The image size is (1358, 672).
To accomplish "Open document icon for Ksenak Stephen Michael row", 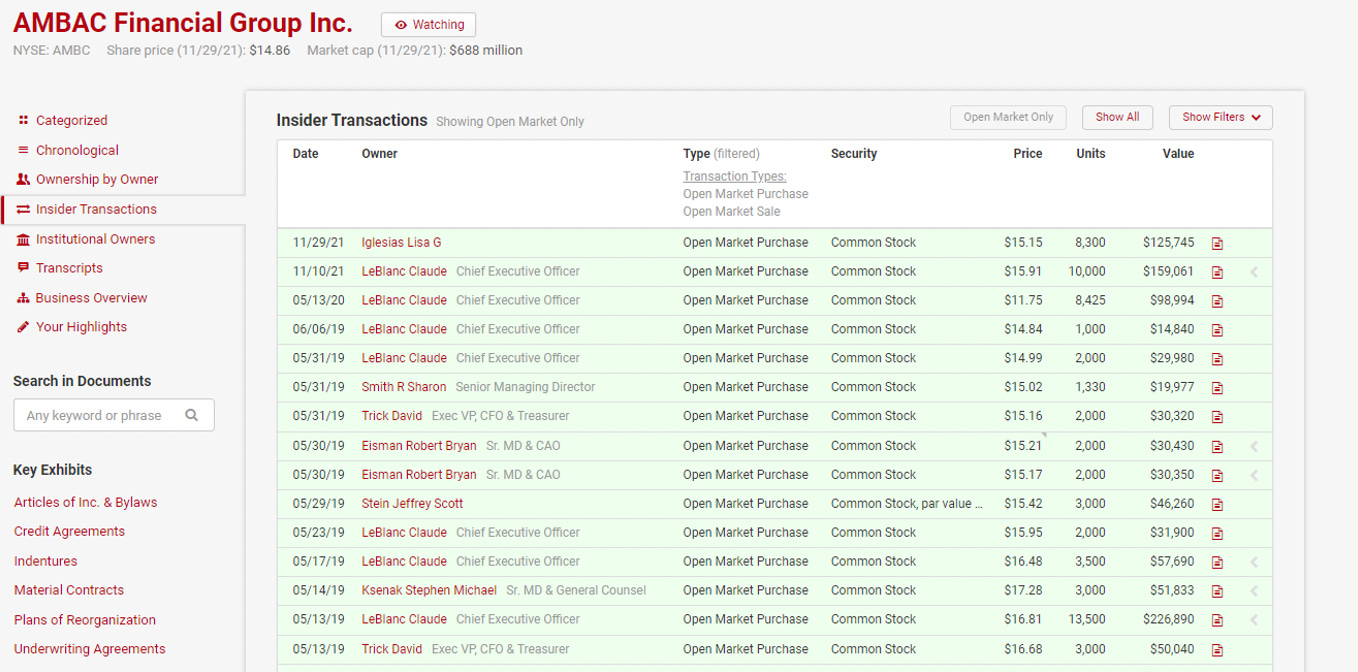I will (1217, 592).
